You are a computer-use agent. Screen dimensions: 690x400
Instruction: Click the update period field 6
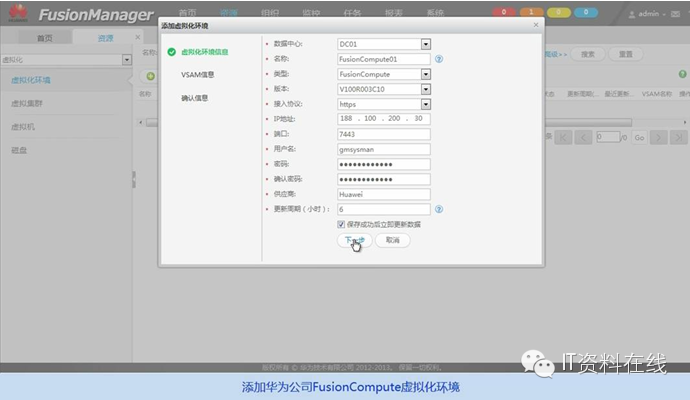pyautogui.click(x=384, y=209)
